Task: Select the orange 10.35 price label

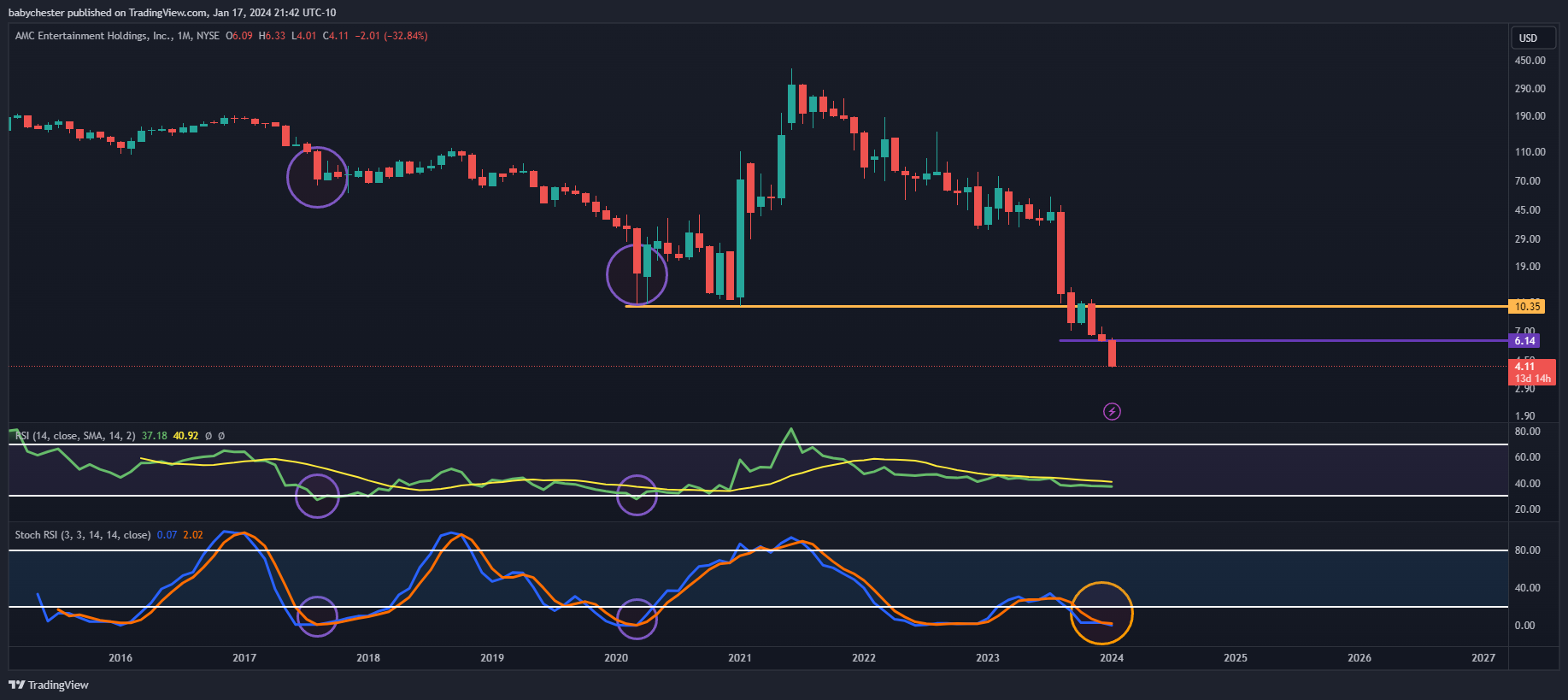Action: pyautogui.click(x=1527, y=306)
